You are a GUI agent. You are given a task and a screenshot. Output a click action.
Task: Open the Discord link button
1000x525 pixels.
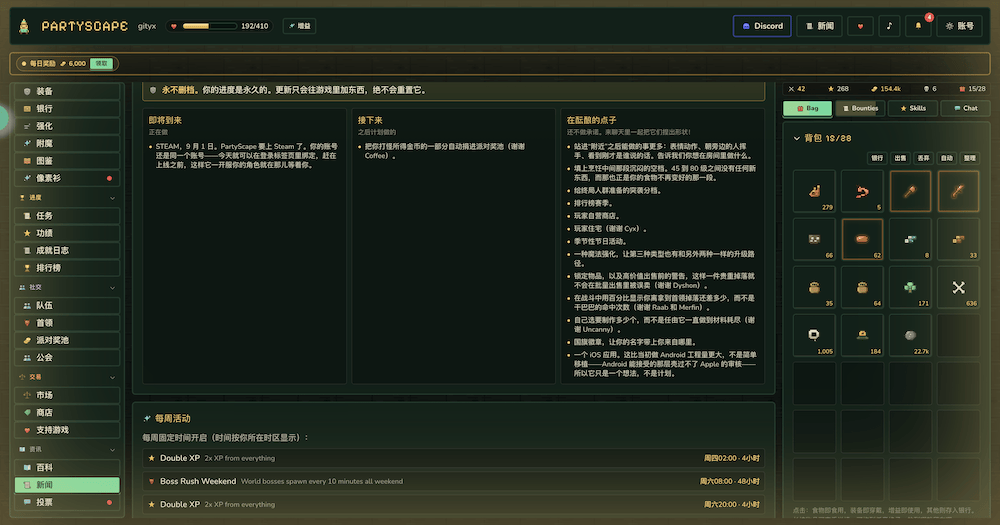(x=762, y=26)
